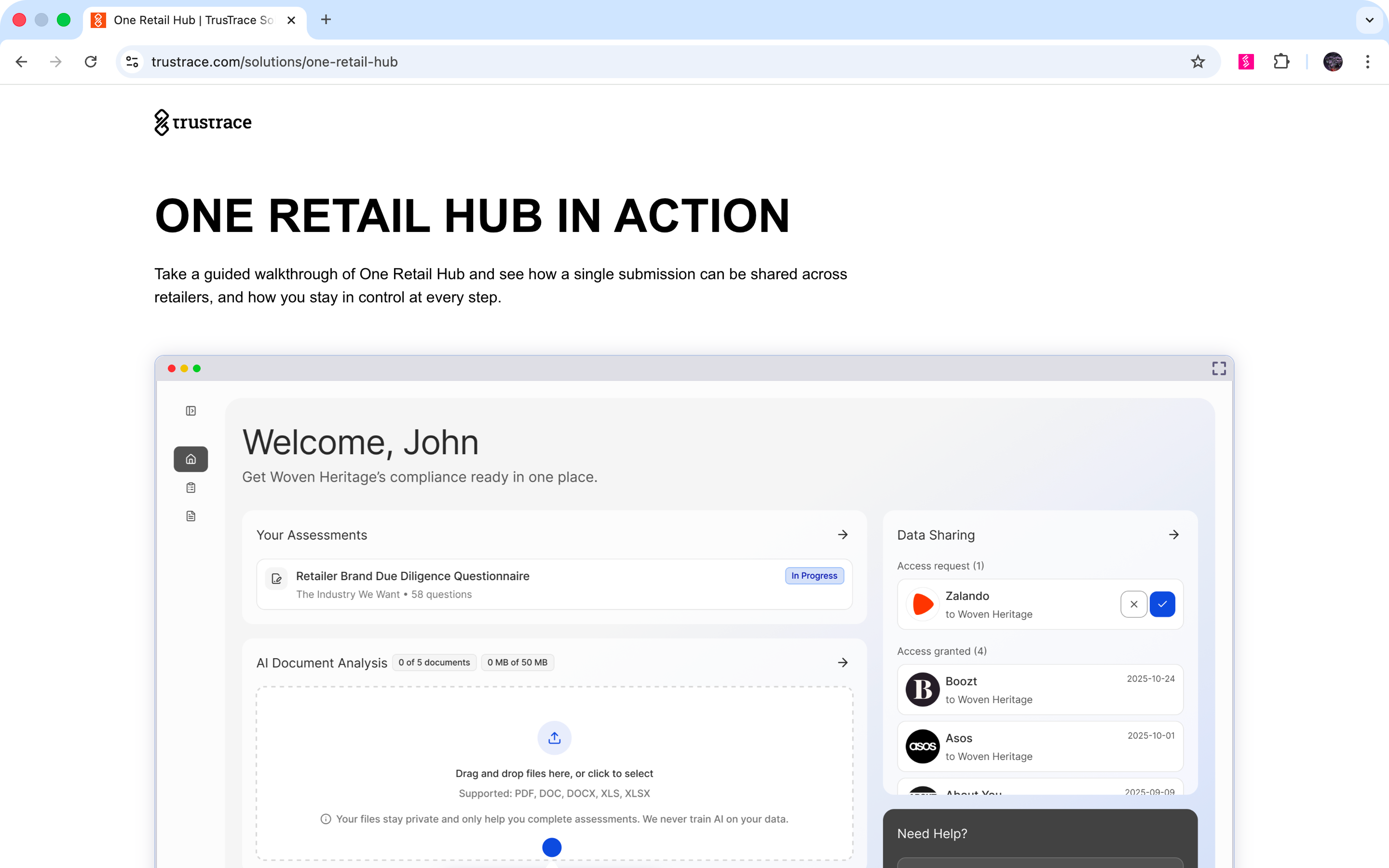
Task: Click the upload icon in drop zone
Action: (x=554, y=738)
